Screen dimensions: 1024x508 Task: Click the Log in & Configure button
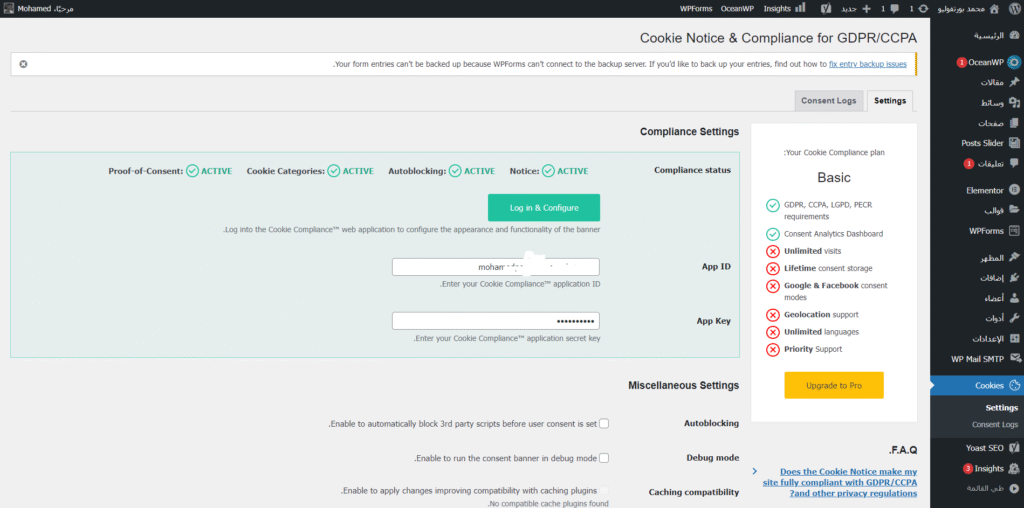point(544,208)
